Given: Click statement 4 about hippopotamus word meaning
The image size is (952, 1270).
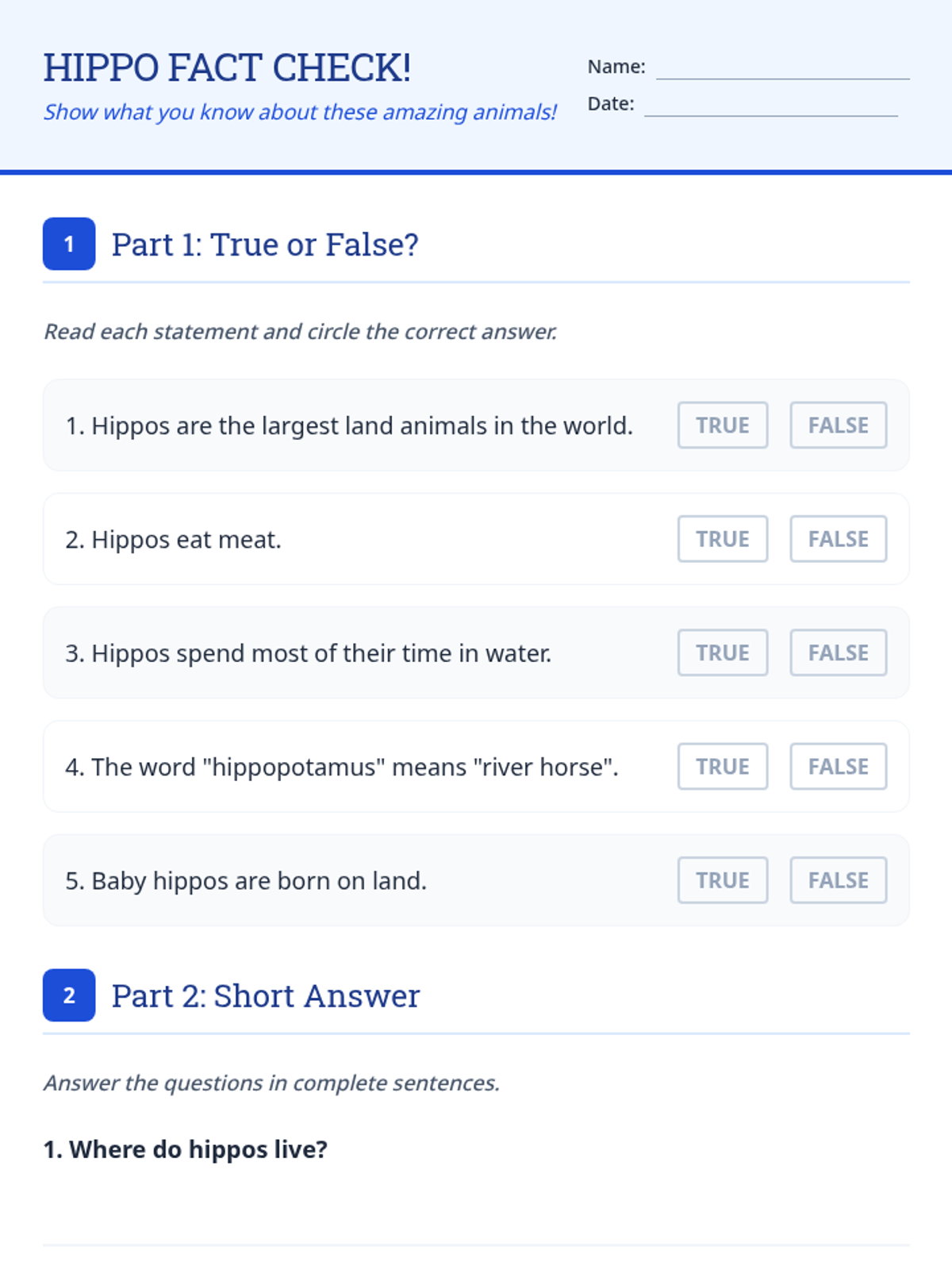Looking at the screenshot, I should 342,768.
